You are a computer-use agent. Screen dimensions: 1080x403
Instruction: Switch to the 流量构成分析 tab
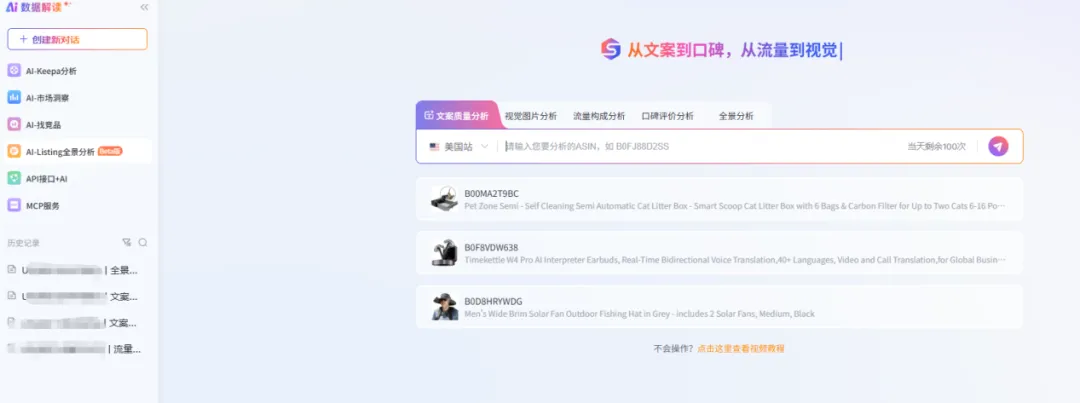pyautogui.click(x=599, y=116)
